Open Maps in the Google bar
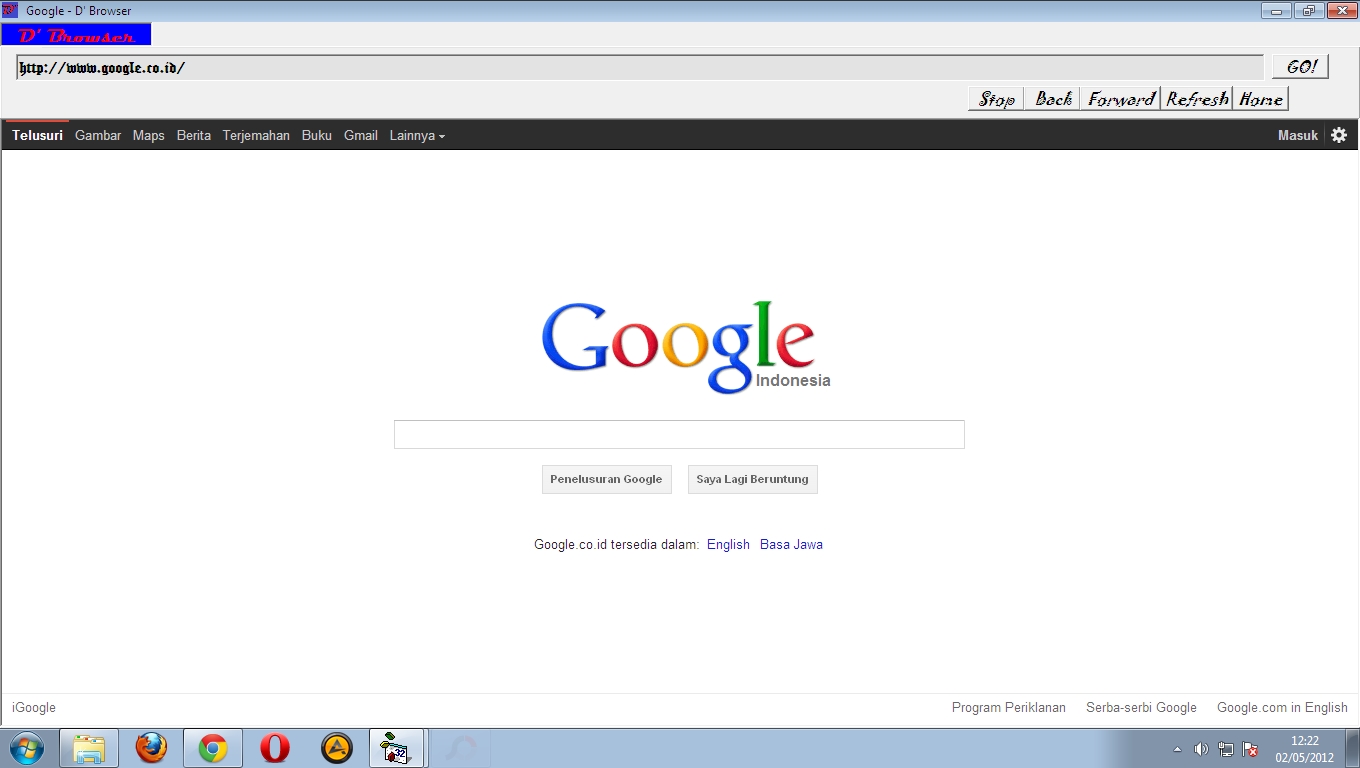 (148, 135)
